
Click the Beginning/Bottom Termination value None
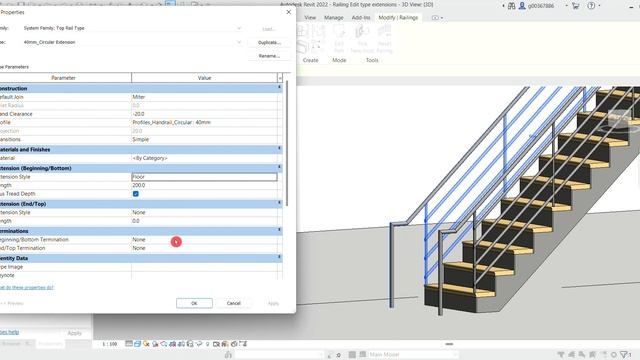(x=204, y=240)
